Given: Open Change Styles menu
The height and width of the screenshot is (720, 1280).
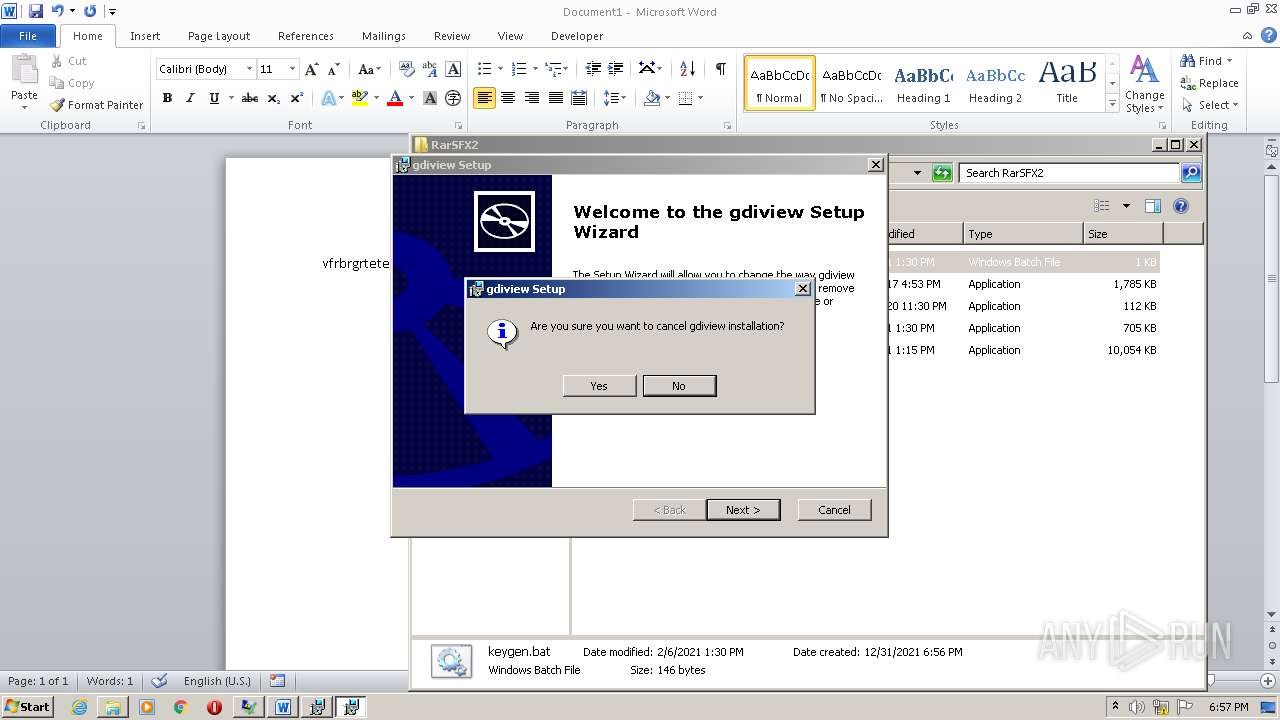Looking at the screenshot, I should pyautogui.click(x=1144, y=84).
